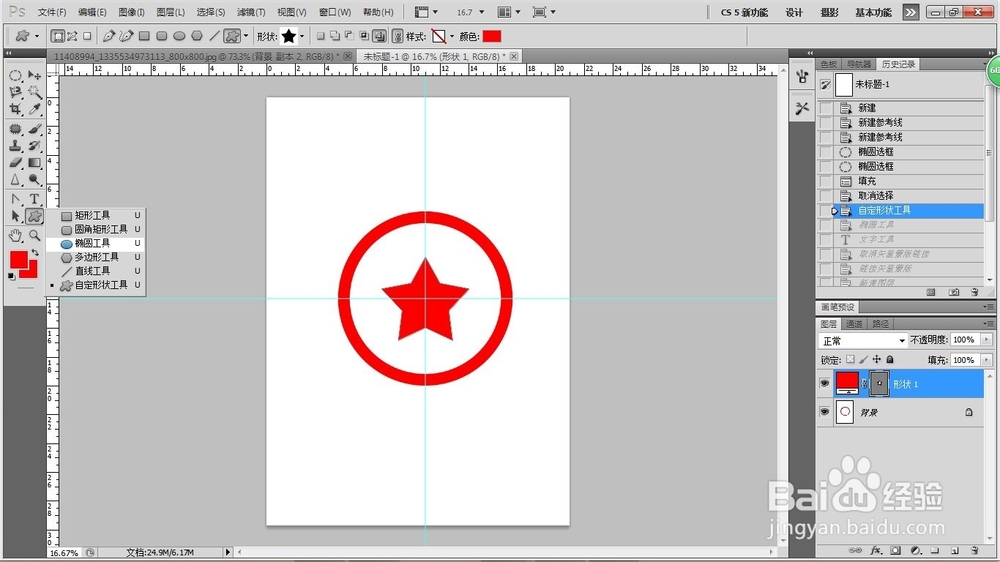The width and height of the screenshot is (1000, 562).
Task: Expand workspaces with double chevron
Action: 910,12
